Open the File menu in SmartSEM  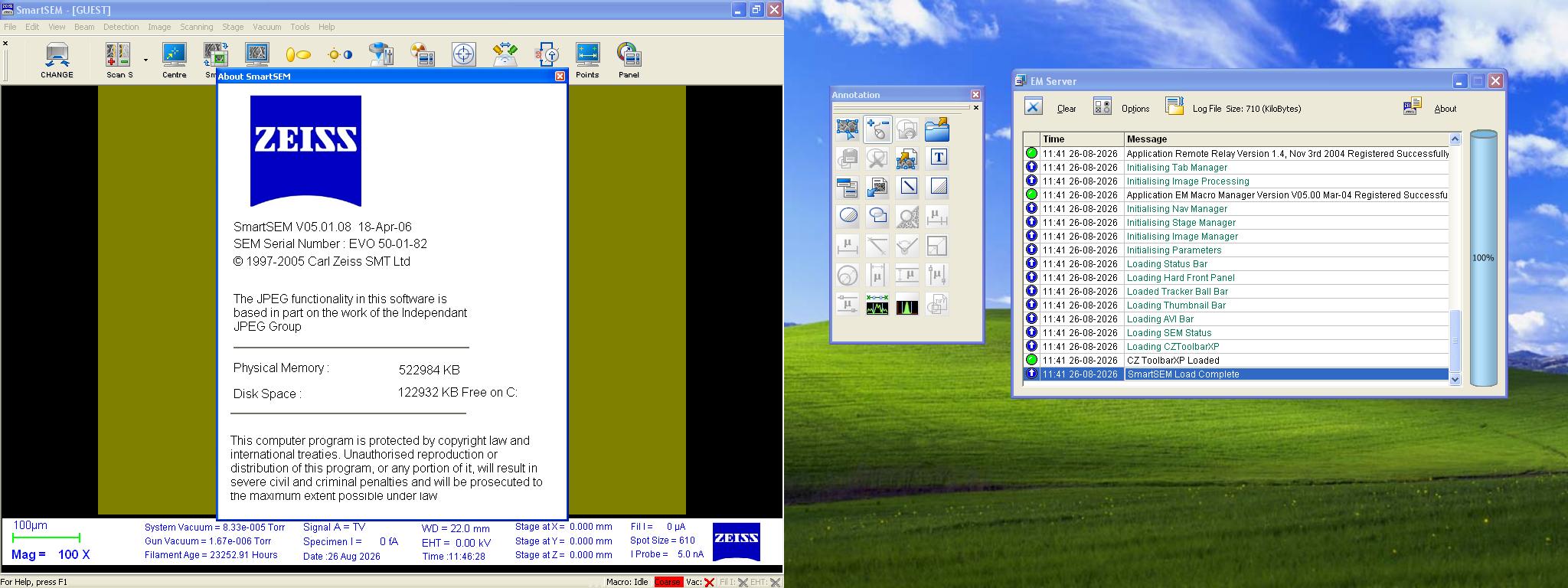[10, 27]
